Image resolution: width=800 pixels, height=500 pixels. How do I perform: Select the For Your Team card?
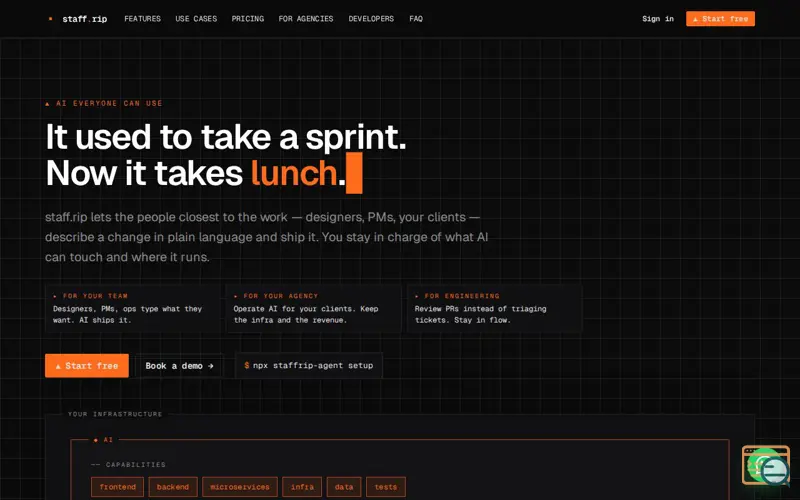(x=133, y=309)
